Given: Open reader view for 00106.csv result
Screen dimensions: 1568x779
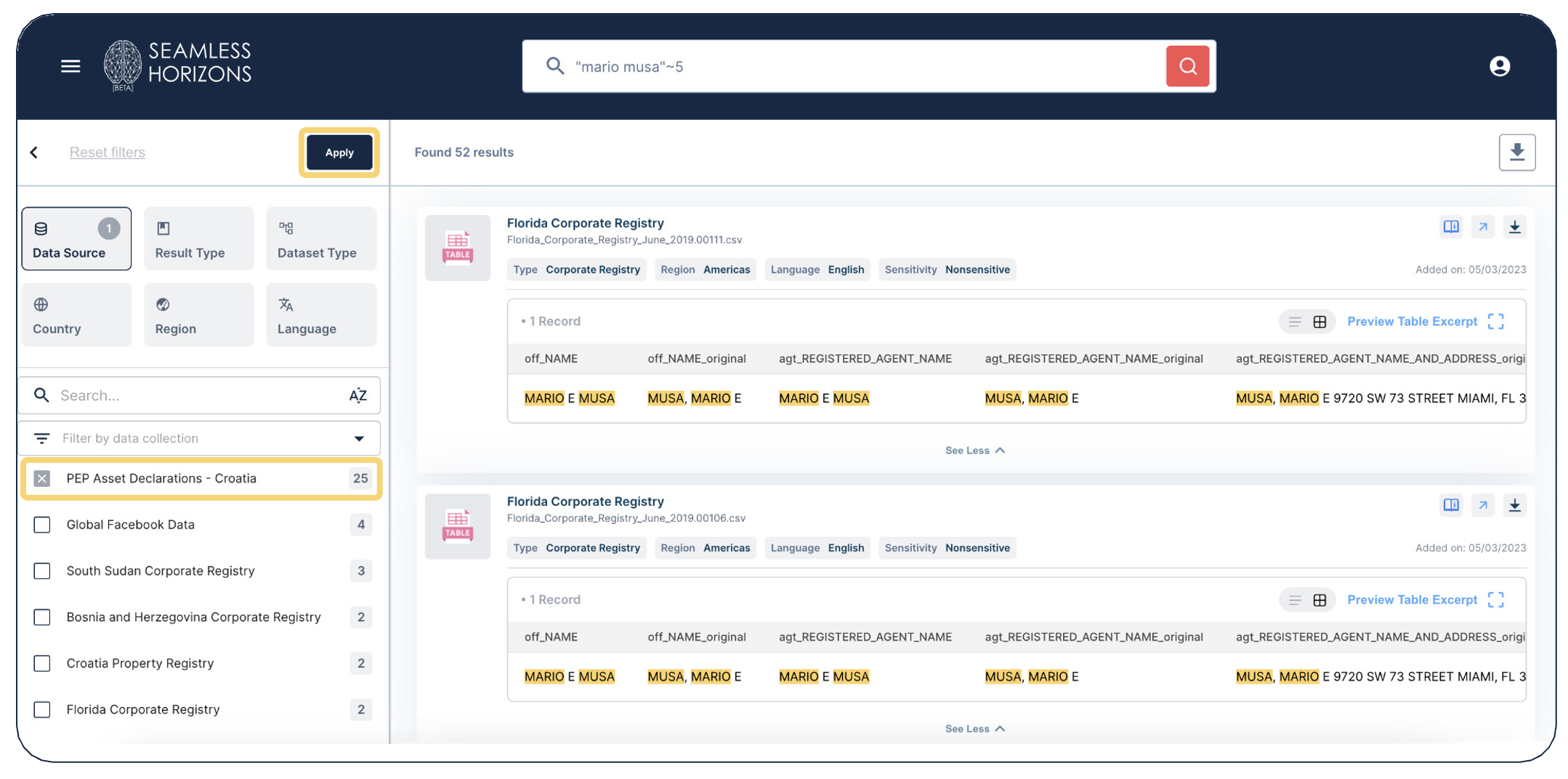Looking at the screenshot, I should 1450,505.
